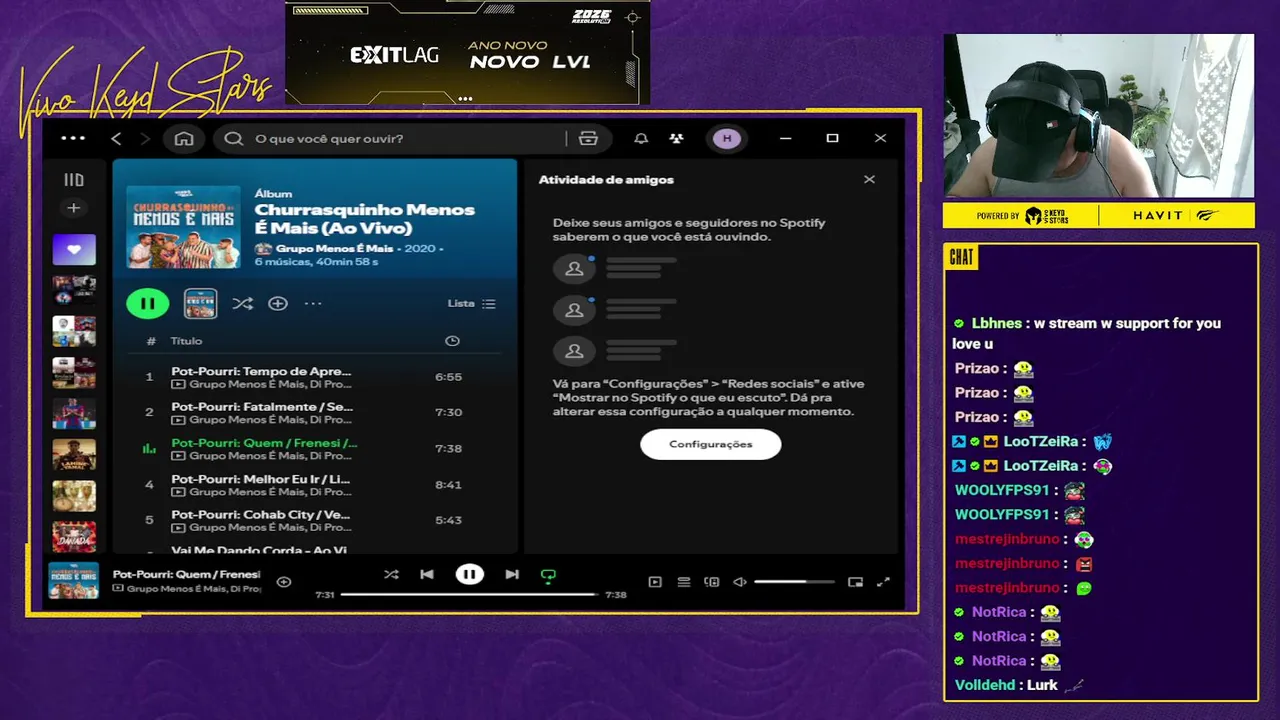
Task: Toggle shuffle in the bottom player controls
Action: pos(391,574)
